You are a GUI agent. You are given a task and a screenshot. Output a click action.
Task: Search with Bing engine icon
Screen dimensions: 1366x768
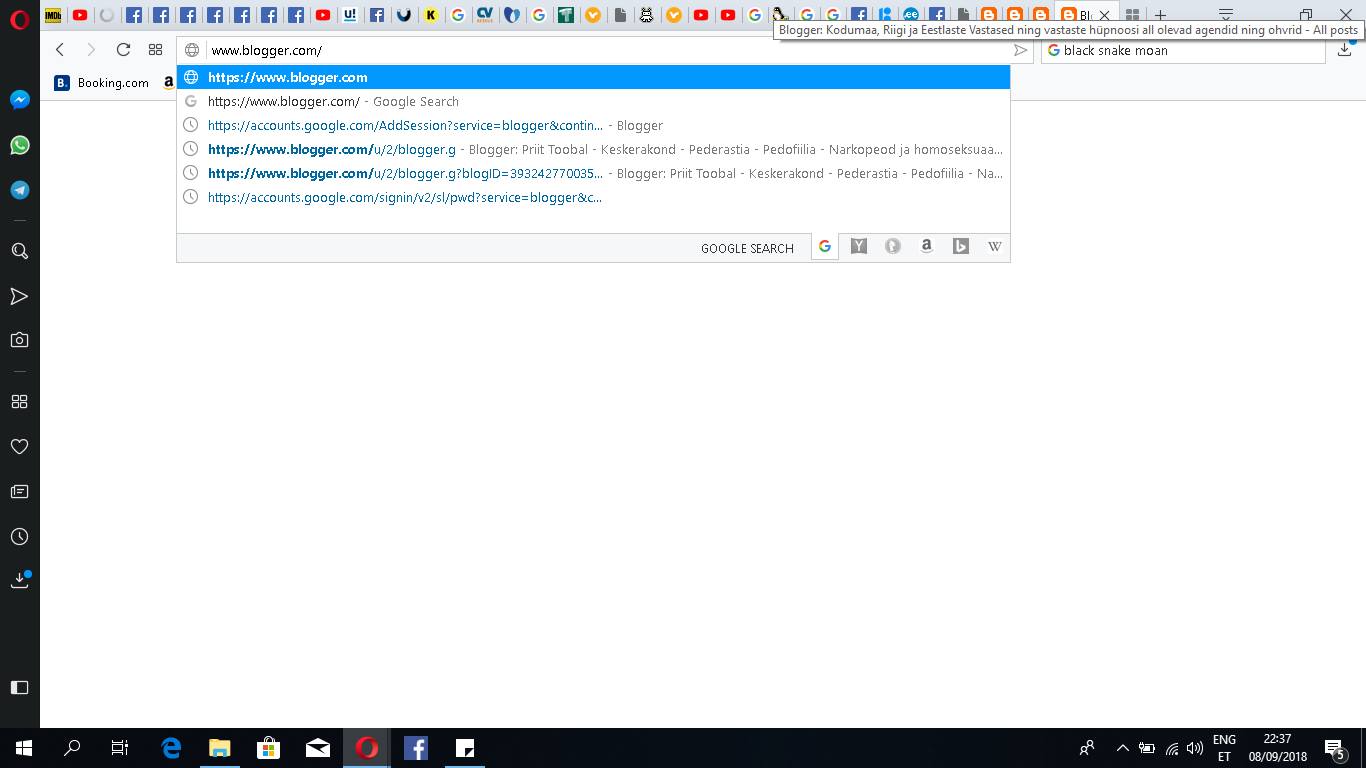(x=961, y=247)
